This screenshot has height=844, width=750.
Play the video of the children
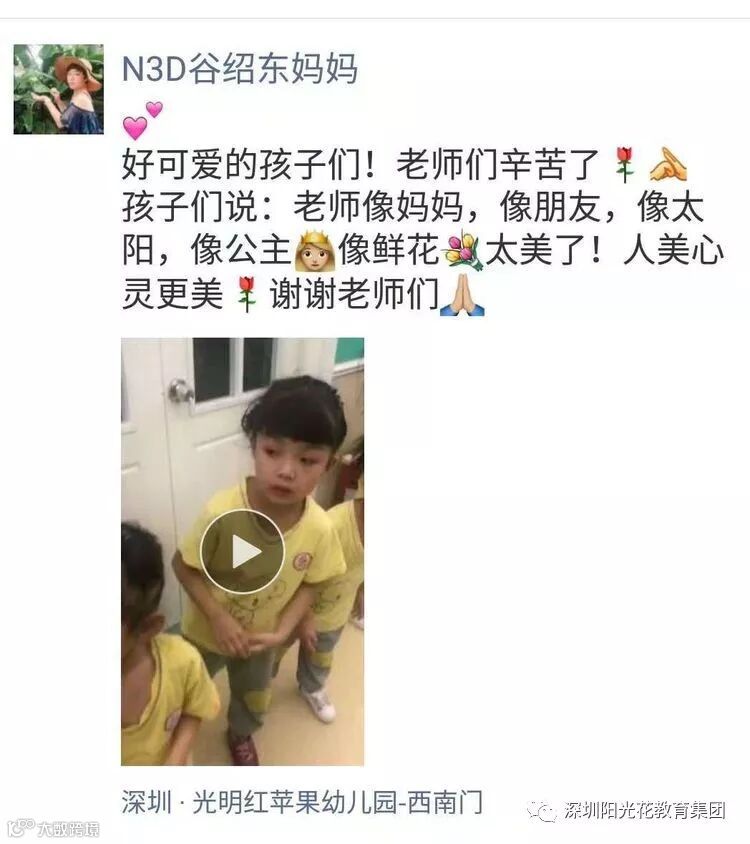pyautogui.click(x=242, y=551)
